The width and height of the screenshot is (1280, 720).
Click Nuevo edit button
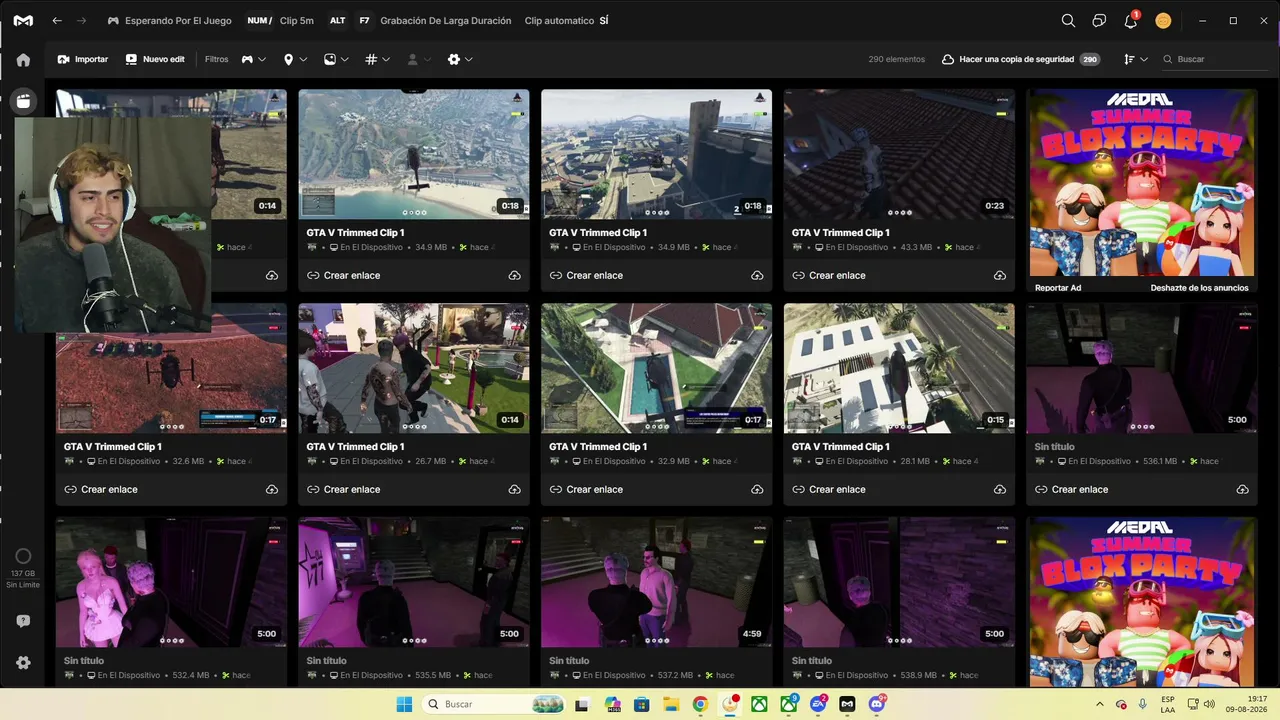pos(155,60)
